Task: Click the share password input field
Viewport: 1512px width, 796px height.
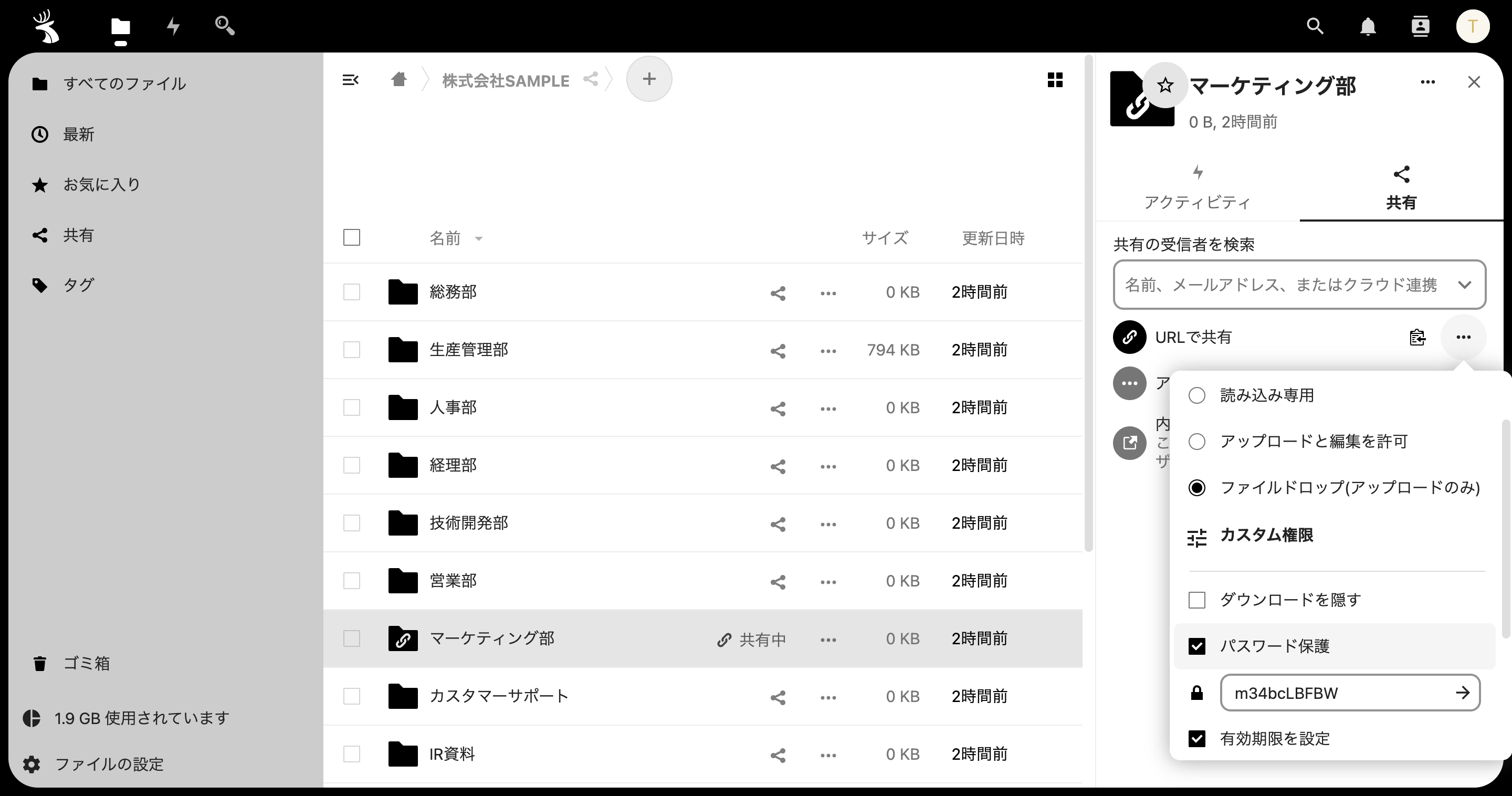Action: click(x=1332, y=693)
